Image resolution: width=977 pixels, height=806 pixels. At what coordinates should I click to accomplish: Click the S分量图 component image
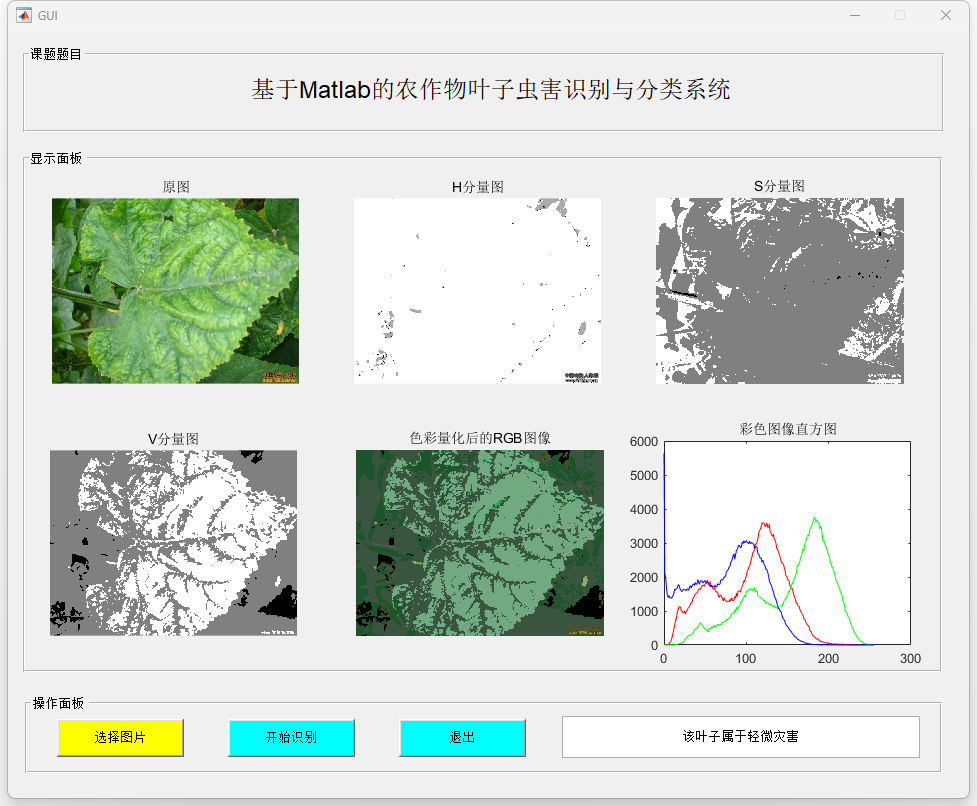coord(779,290)
